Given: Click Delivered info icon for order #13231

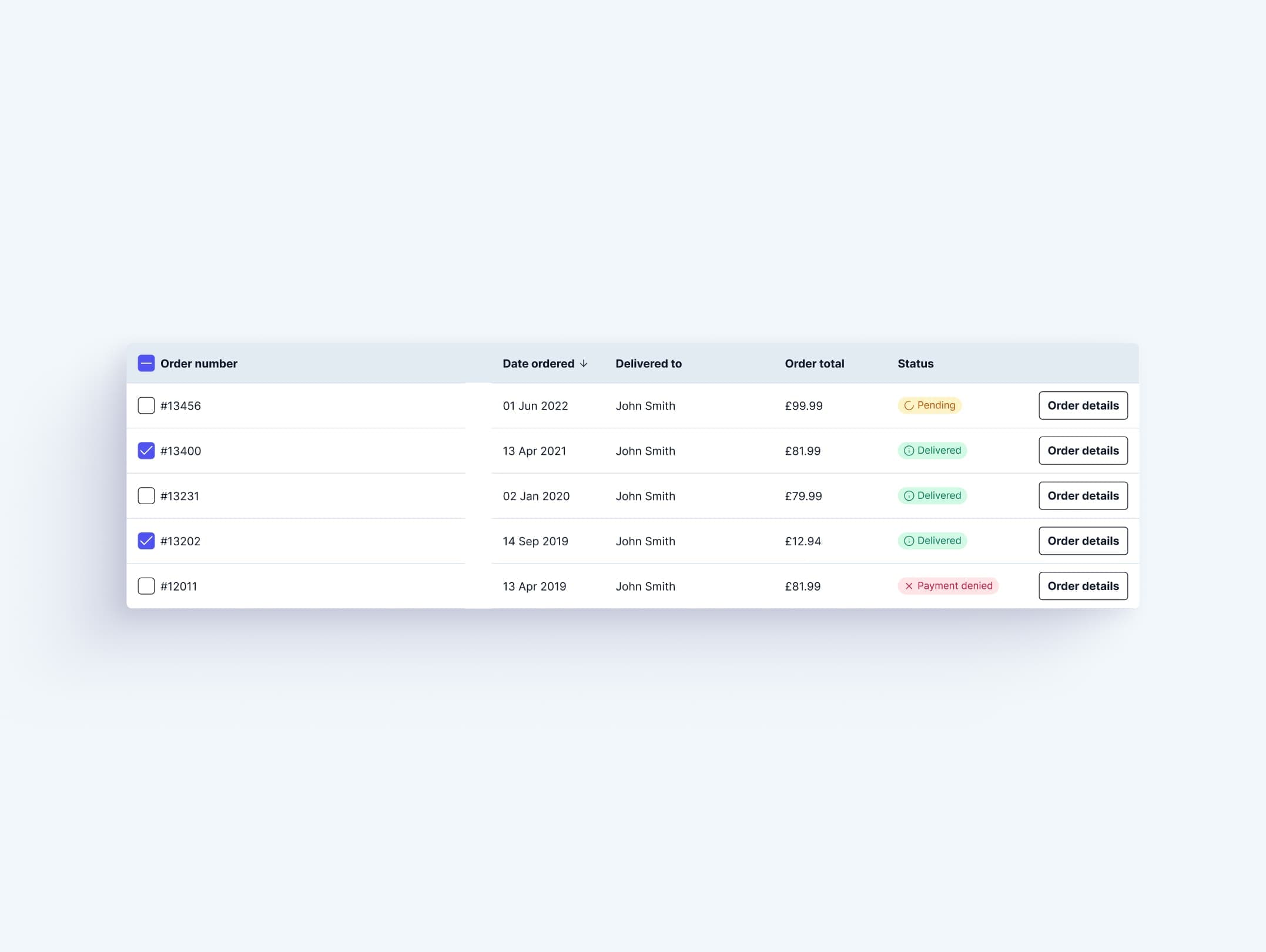Looking at the screenshot, I should pyautogui.click(x=909, y=496).
